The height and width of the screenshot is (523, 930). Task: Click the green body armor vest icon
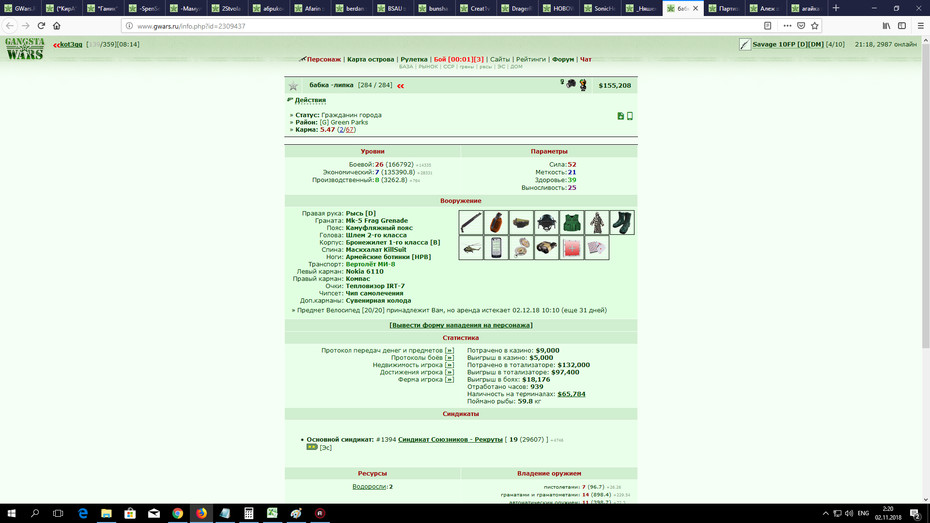pos(571,222)
